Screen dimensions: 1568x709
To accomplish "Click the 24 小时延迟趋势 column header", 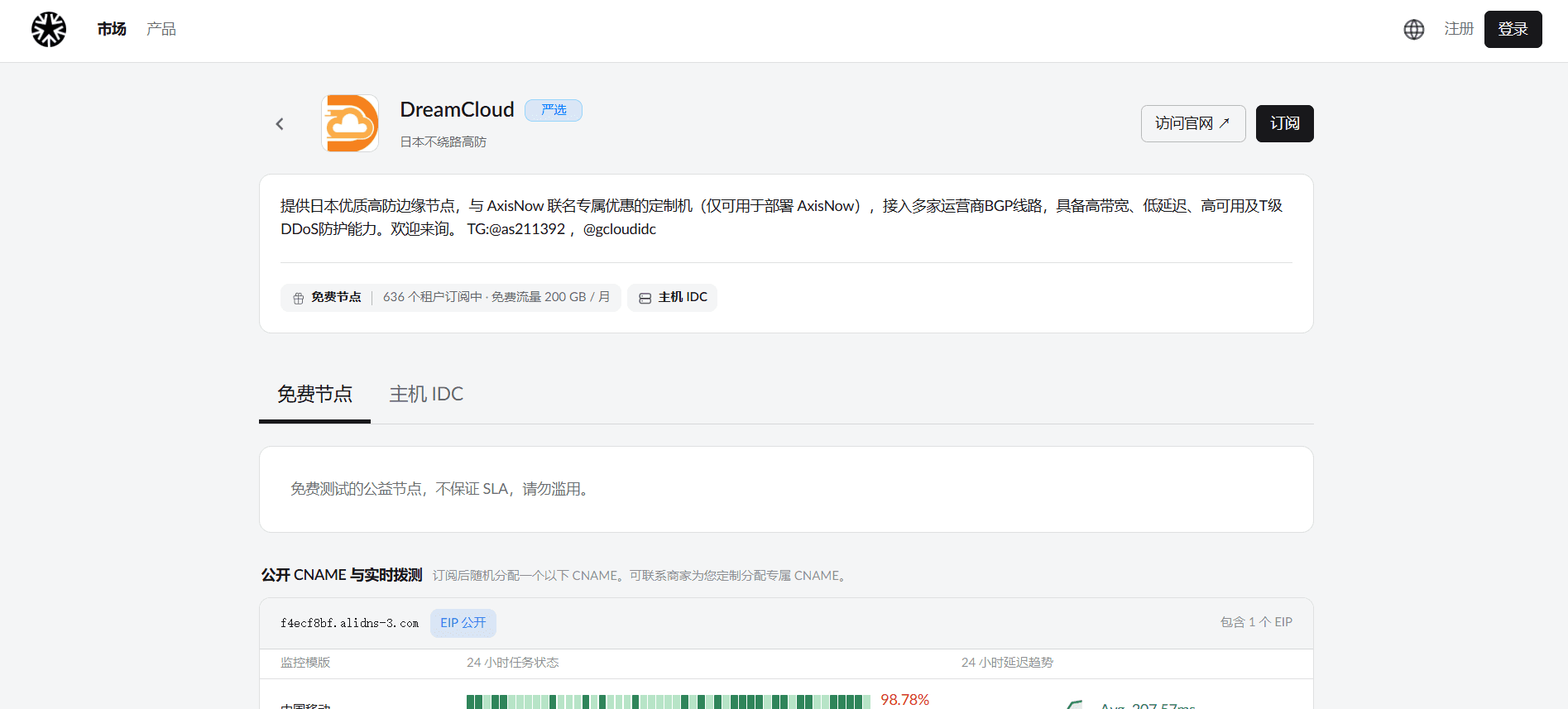I will pyautogui.click(x=1007, y=663).
